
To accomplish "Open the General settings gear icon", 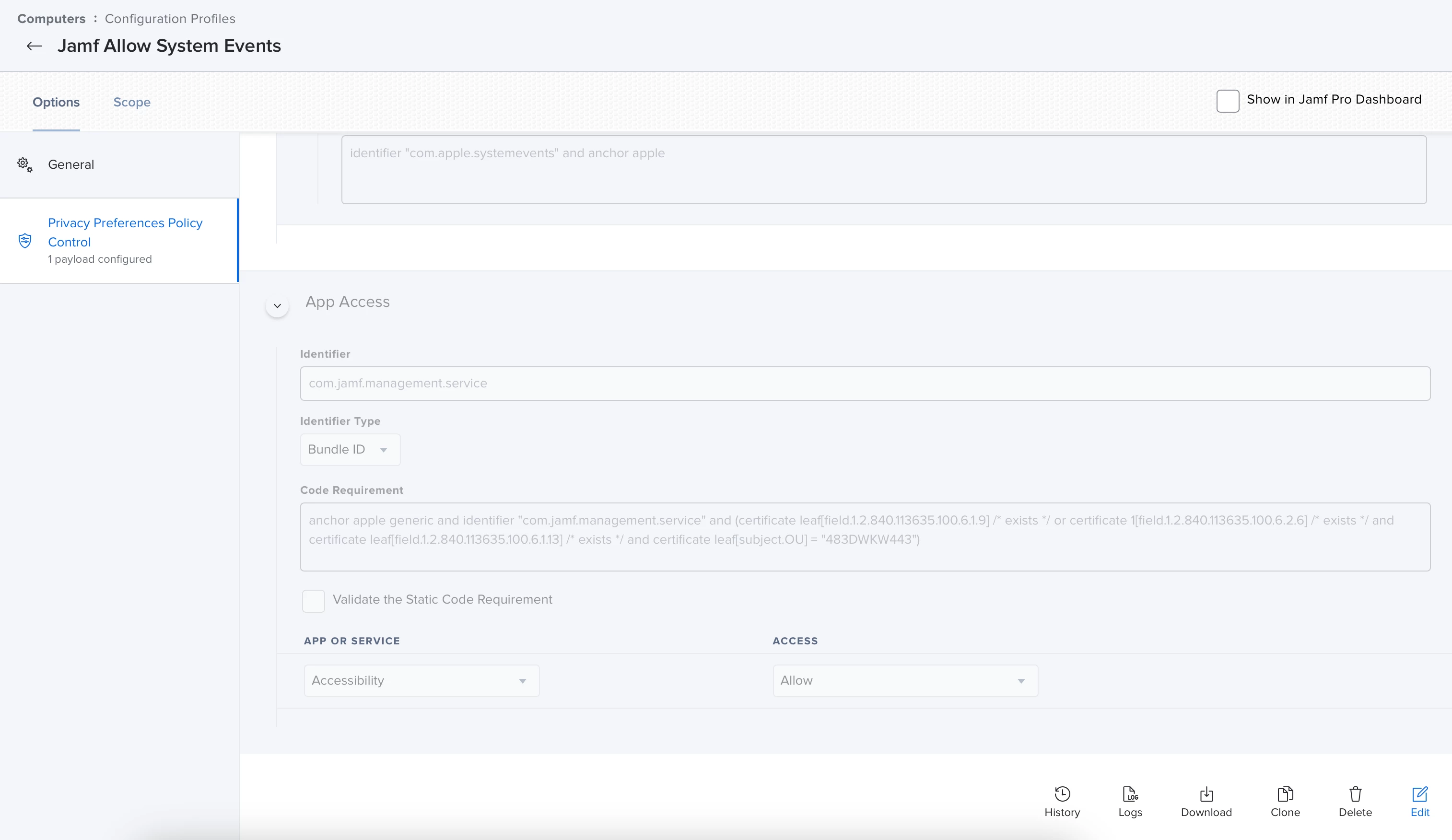I will (x=25, y=165).
